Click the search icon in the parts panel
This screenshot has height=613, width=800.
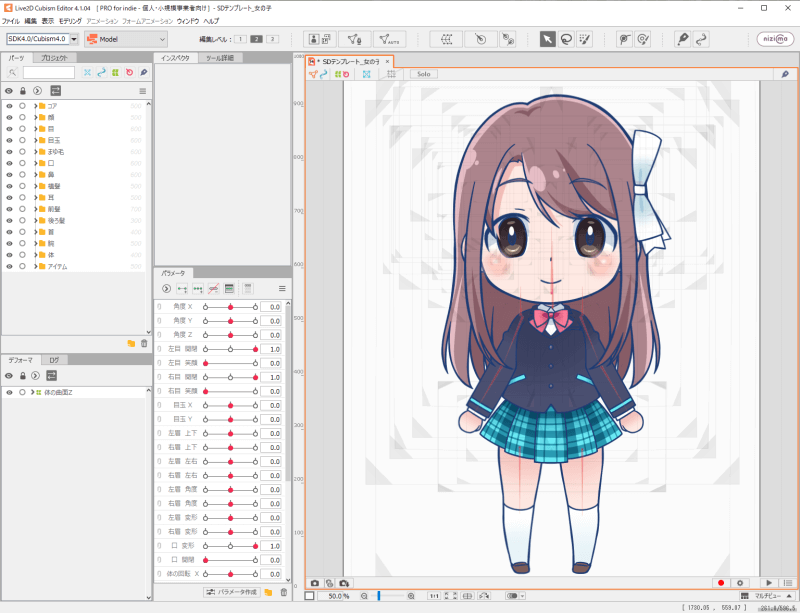[x=12, y=72]
